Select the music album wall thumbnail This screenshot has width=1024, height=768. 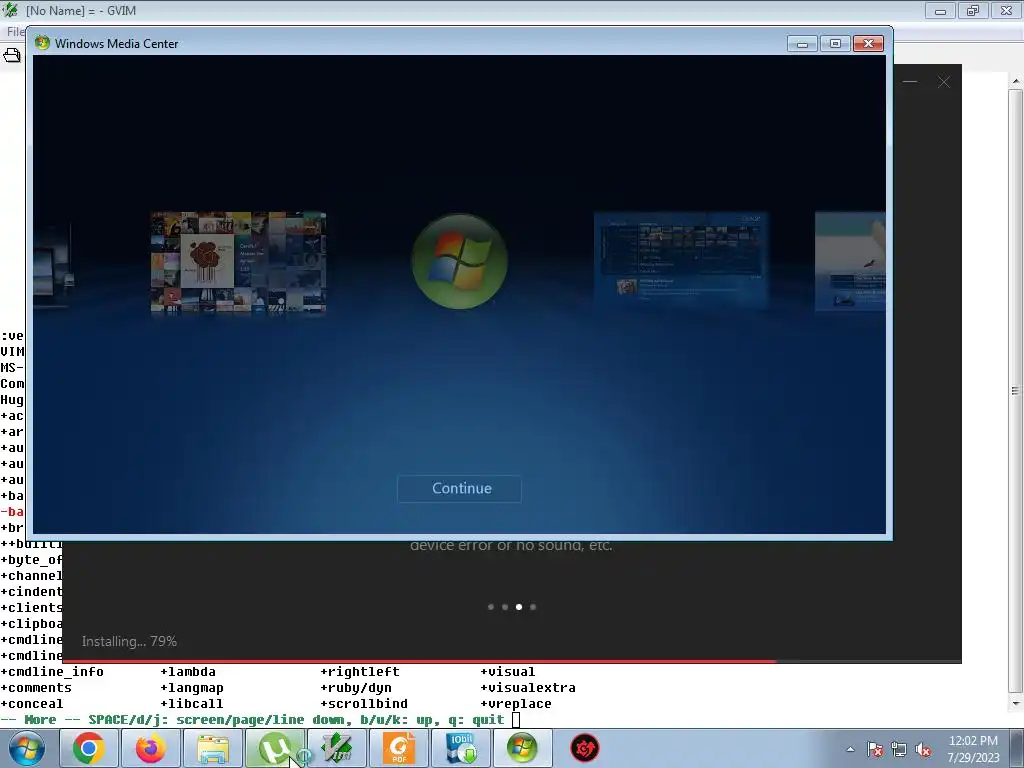point(238,263)
